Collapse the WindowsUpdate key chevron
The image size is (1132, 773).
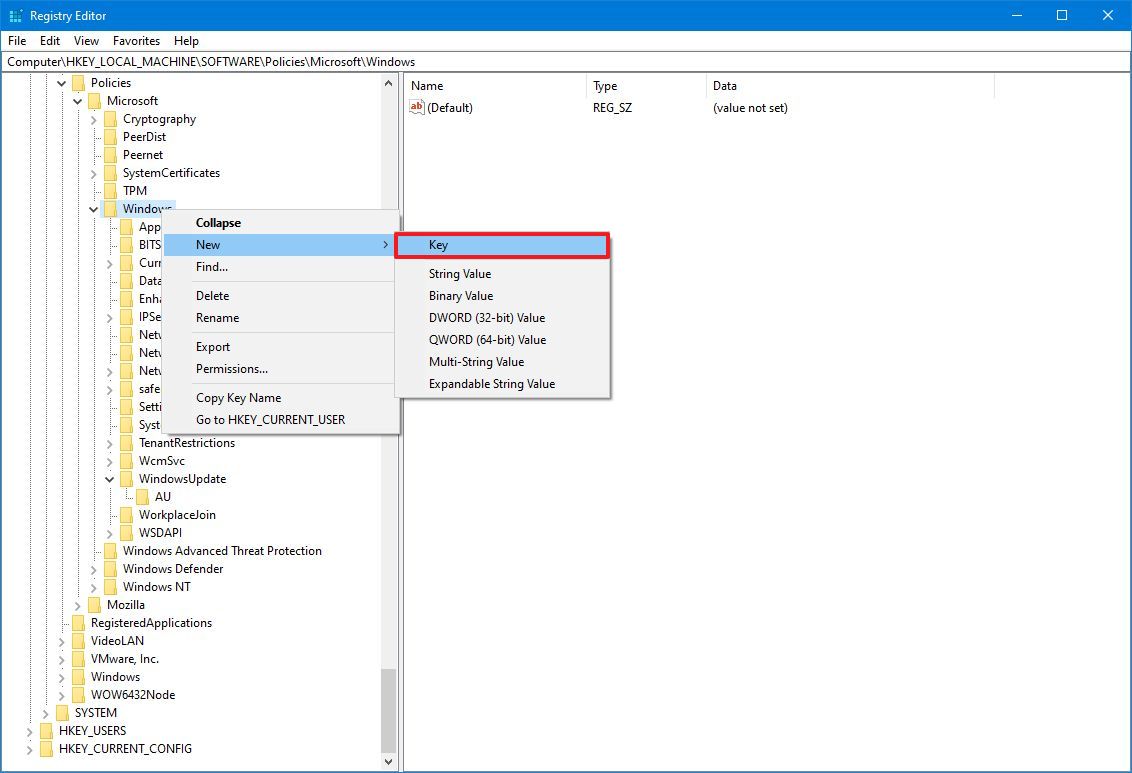click(110, 478)
